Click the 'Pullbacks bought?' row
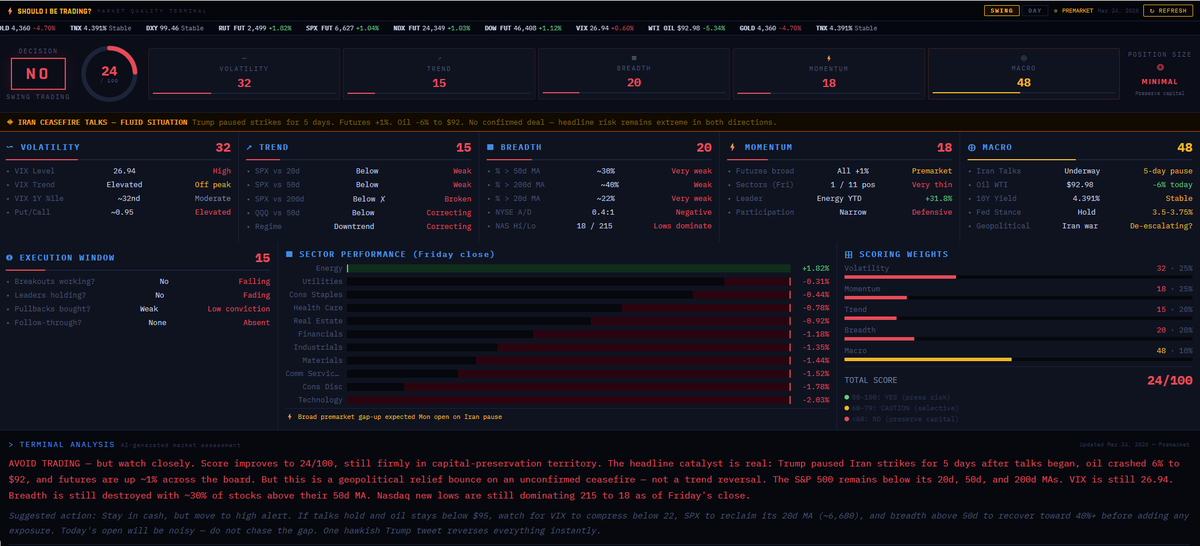 138,309
